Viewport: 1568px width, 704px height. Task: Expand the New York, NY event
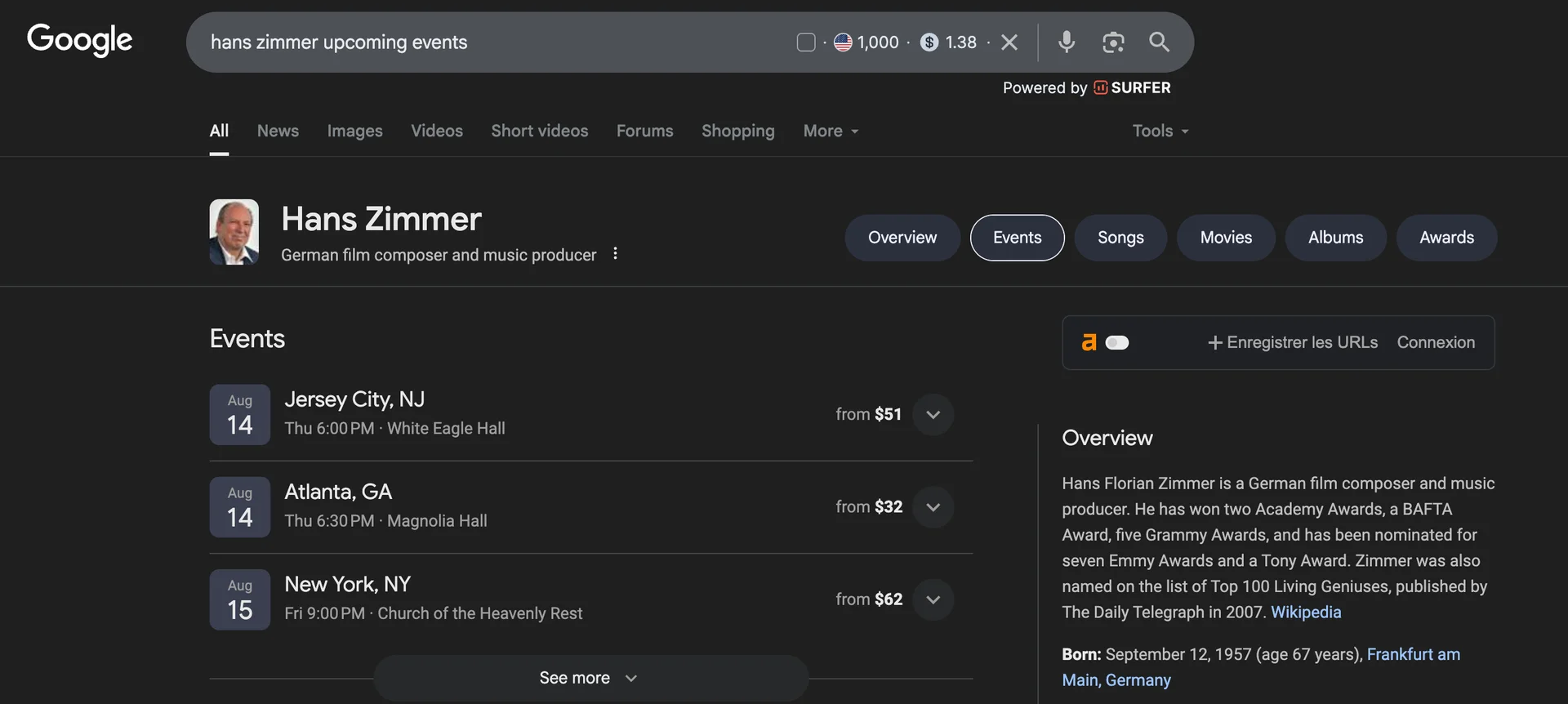[x=933, y=599]
